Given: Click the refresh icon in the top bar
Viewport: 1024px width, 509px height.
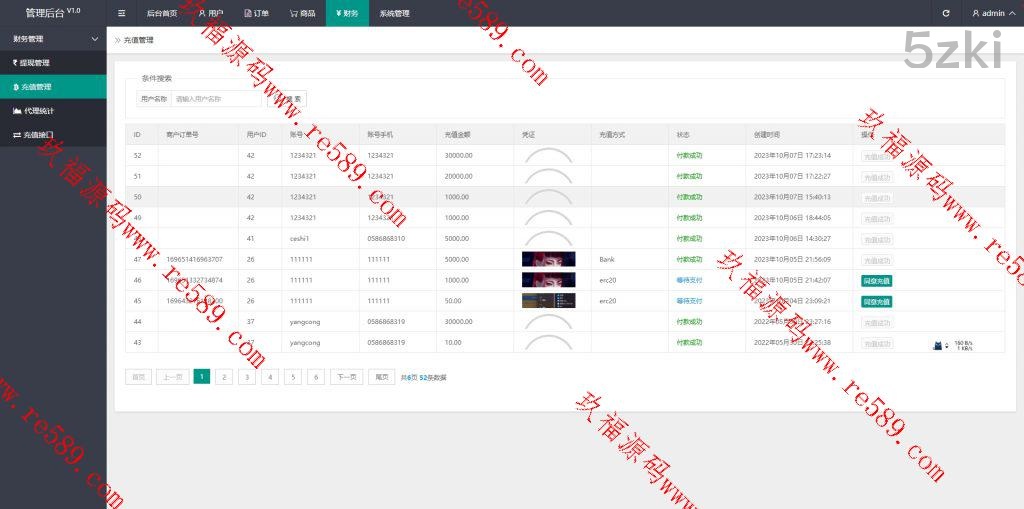Looking at the screenshot, I should click(x=946, y=13).
